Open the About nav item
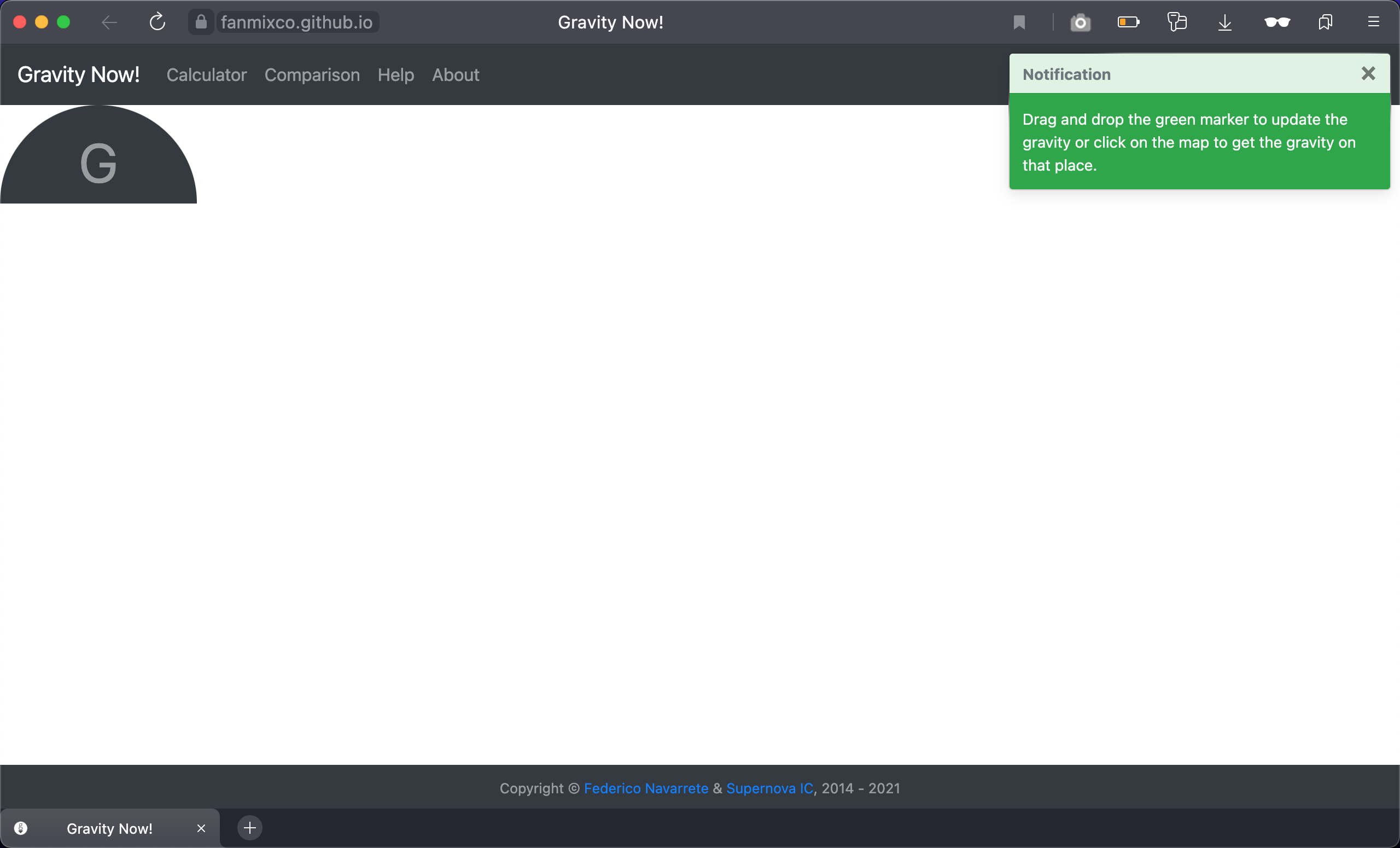Screen dimensions: 1400x848 456,74
